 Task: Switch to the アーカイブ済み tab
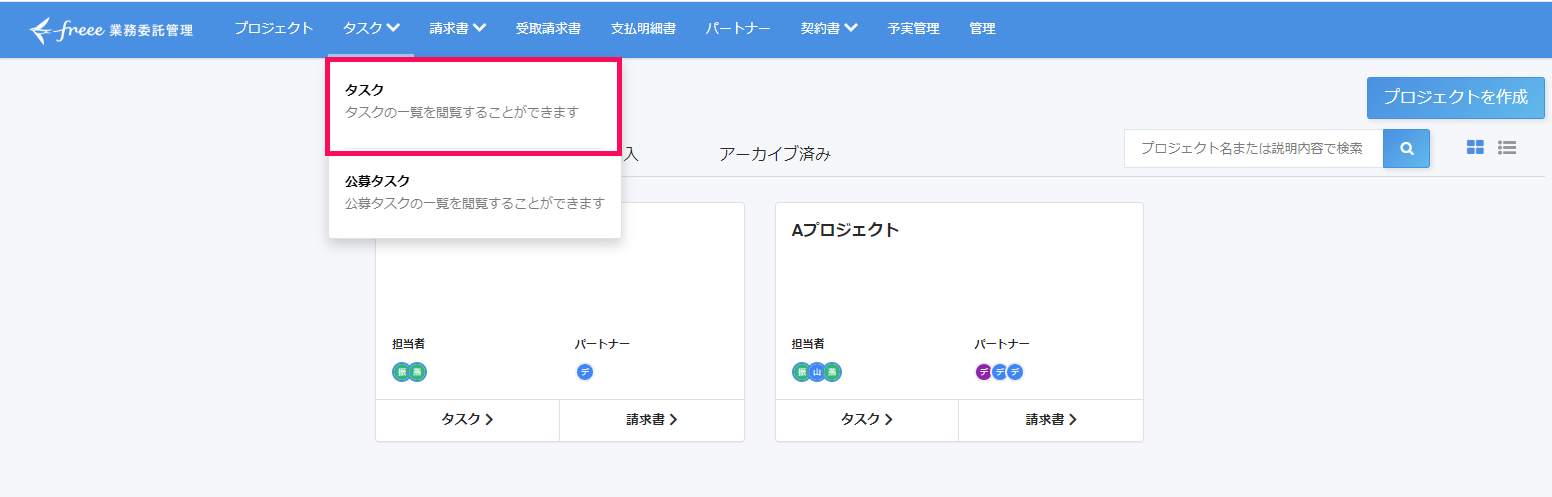click(775, 154)
